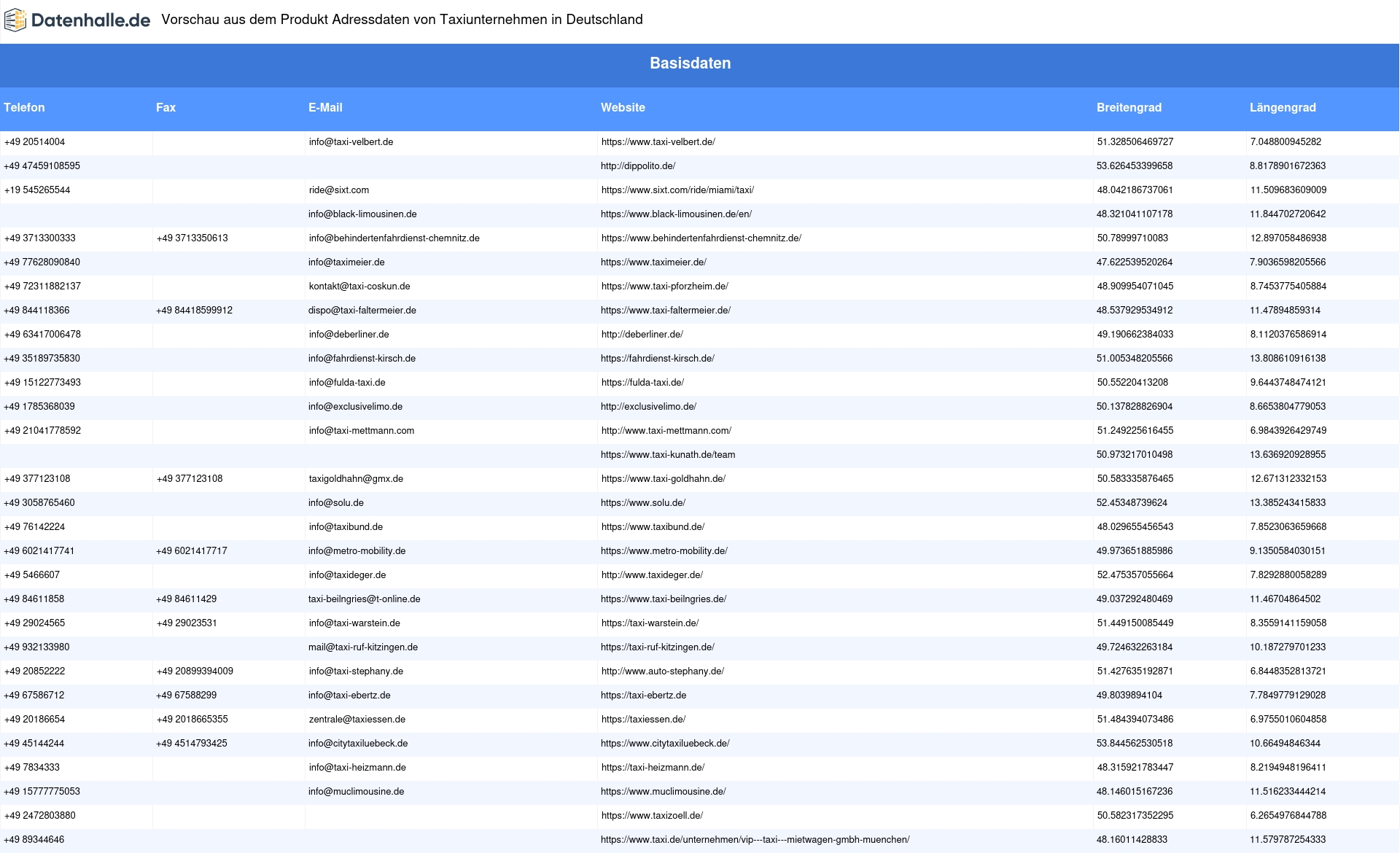
Task: Select fax number +49 84418599912
Action: [x=194, y=311]
